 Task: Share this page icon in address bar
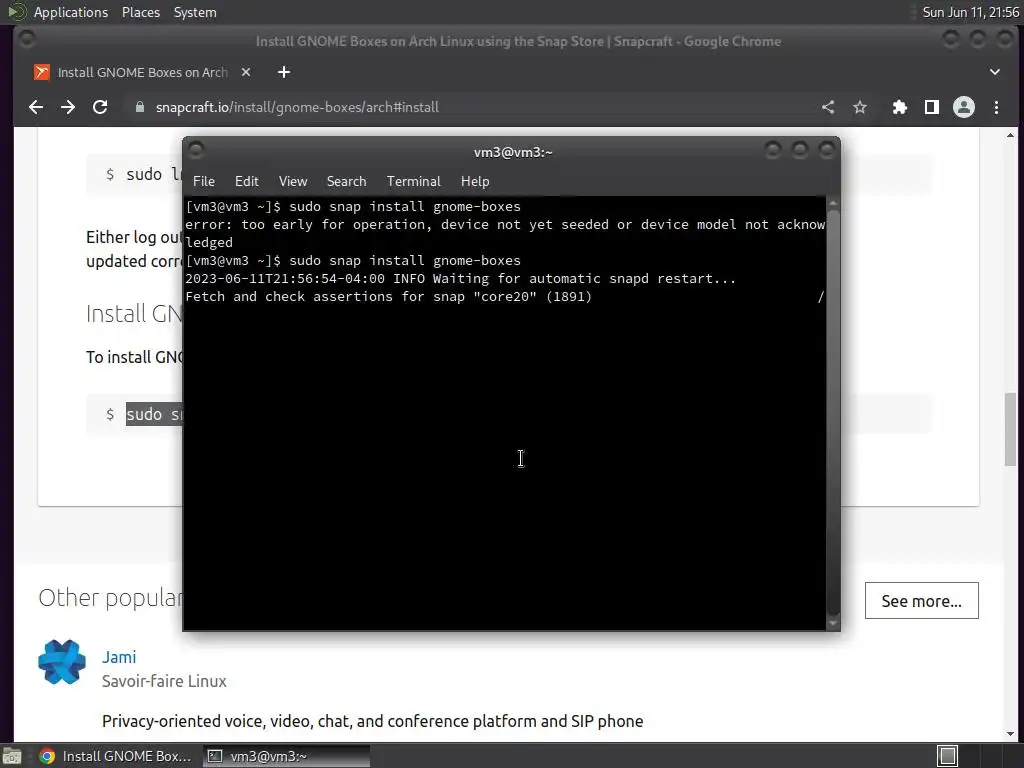click(828, 107)
